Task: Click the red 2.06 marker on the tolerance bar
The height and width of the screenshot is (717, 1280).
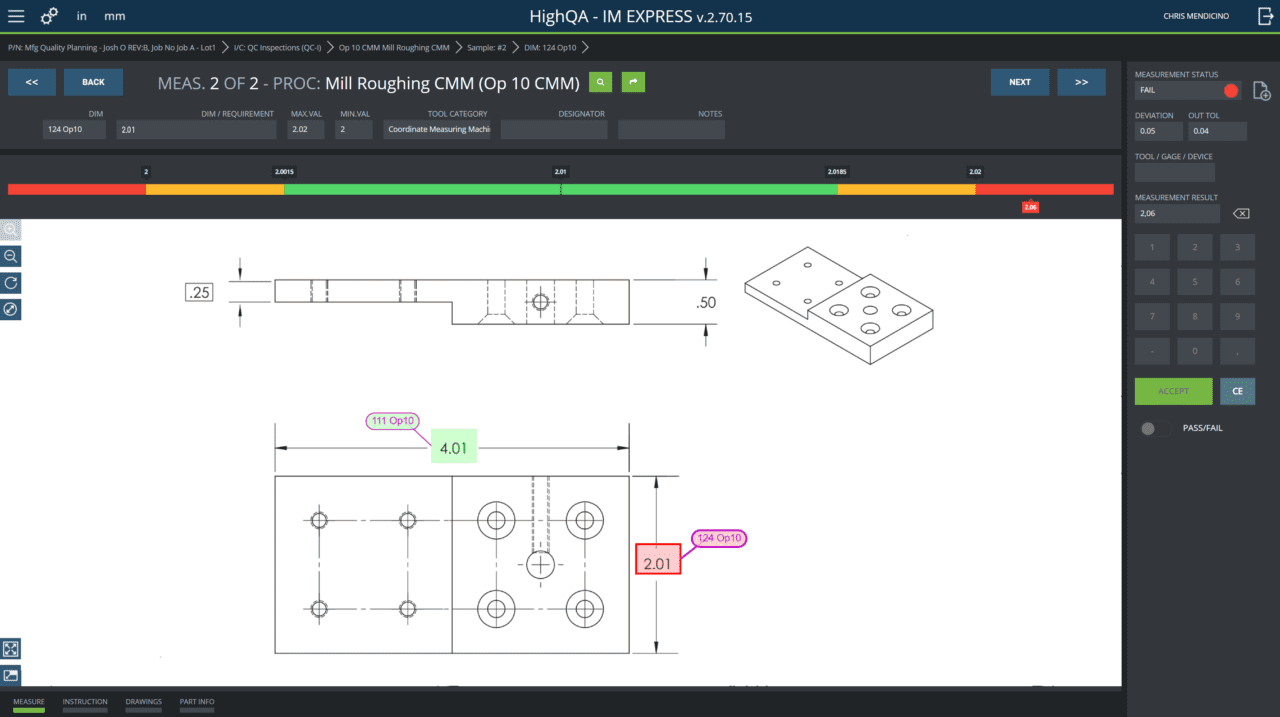Action: [x=1030, y=206]
